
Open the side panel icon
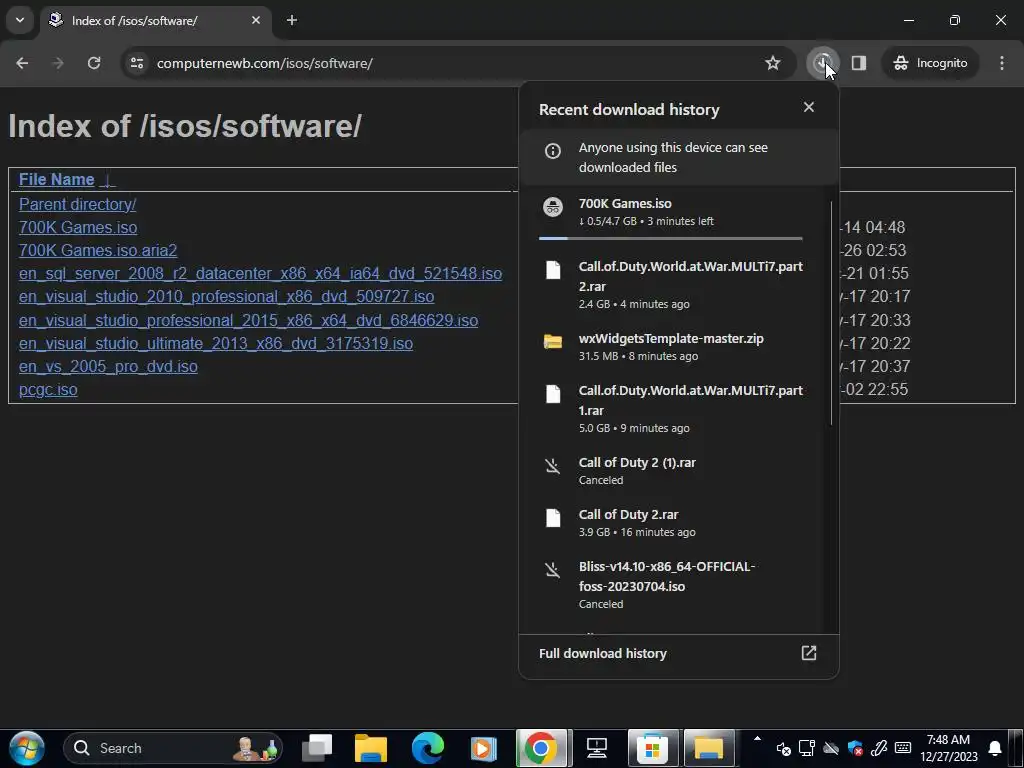859,63
